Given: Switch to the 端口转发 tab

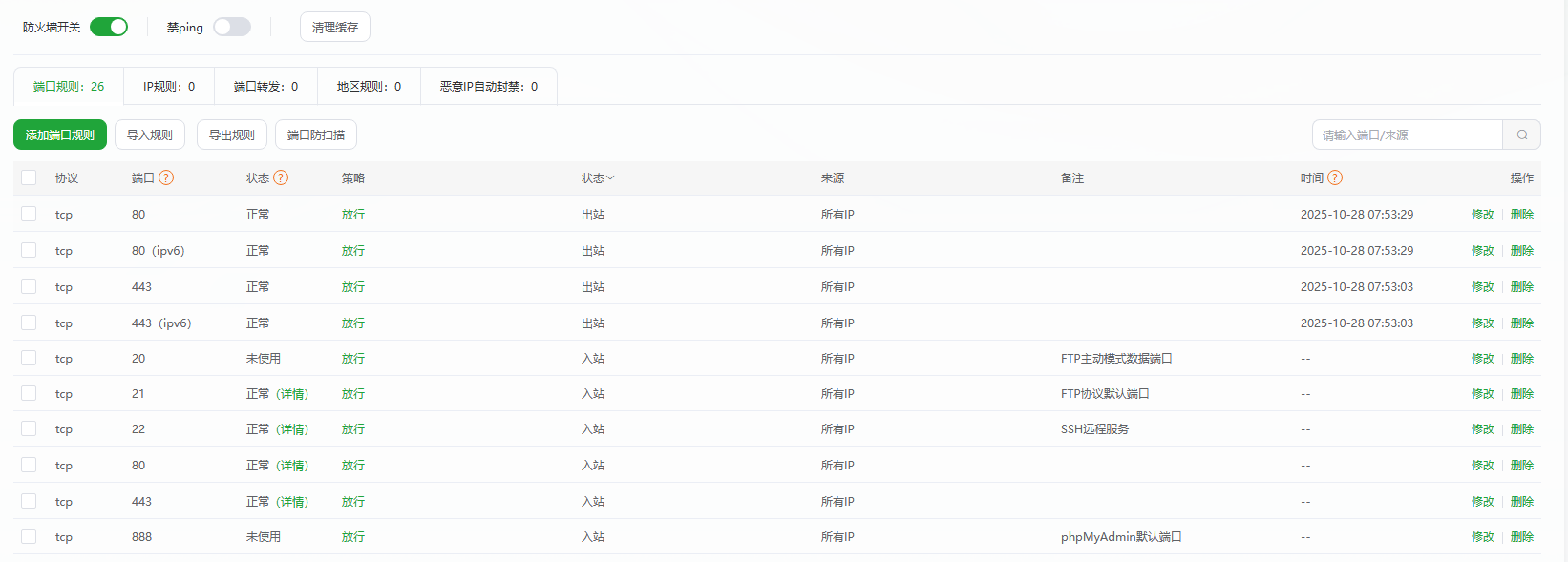Looking at the screenshot, I should click(265, 86).
